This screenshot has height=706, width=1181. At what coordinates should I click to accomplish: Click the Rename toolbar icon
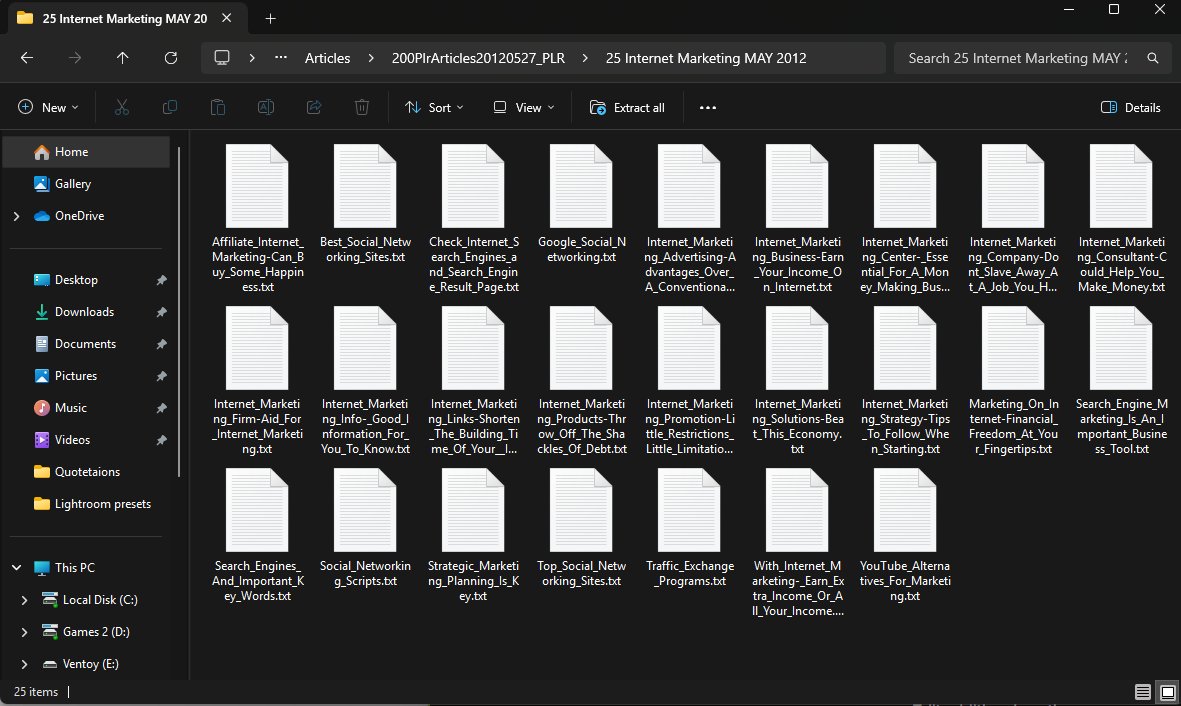(x=266, y=108)
